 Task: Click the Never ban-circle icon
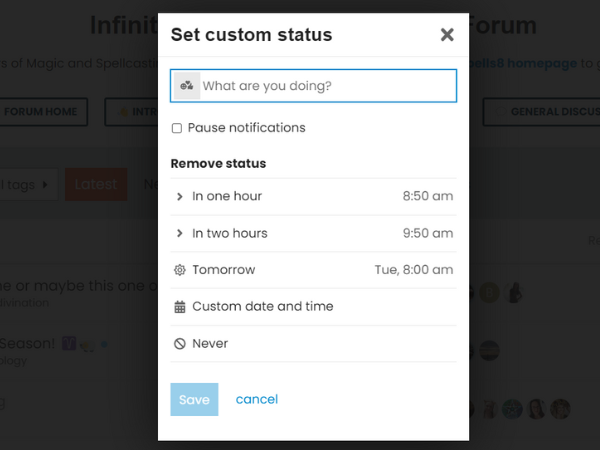(180, 344)
